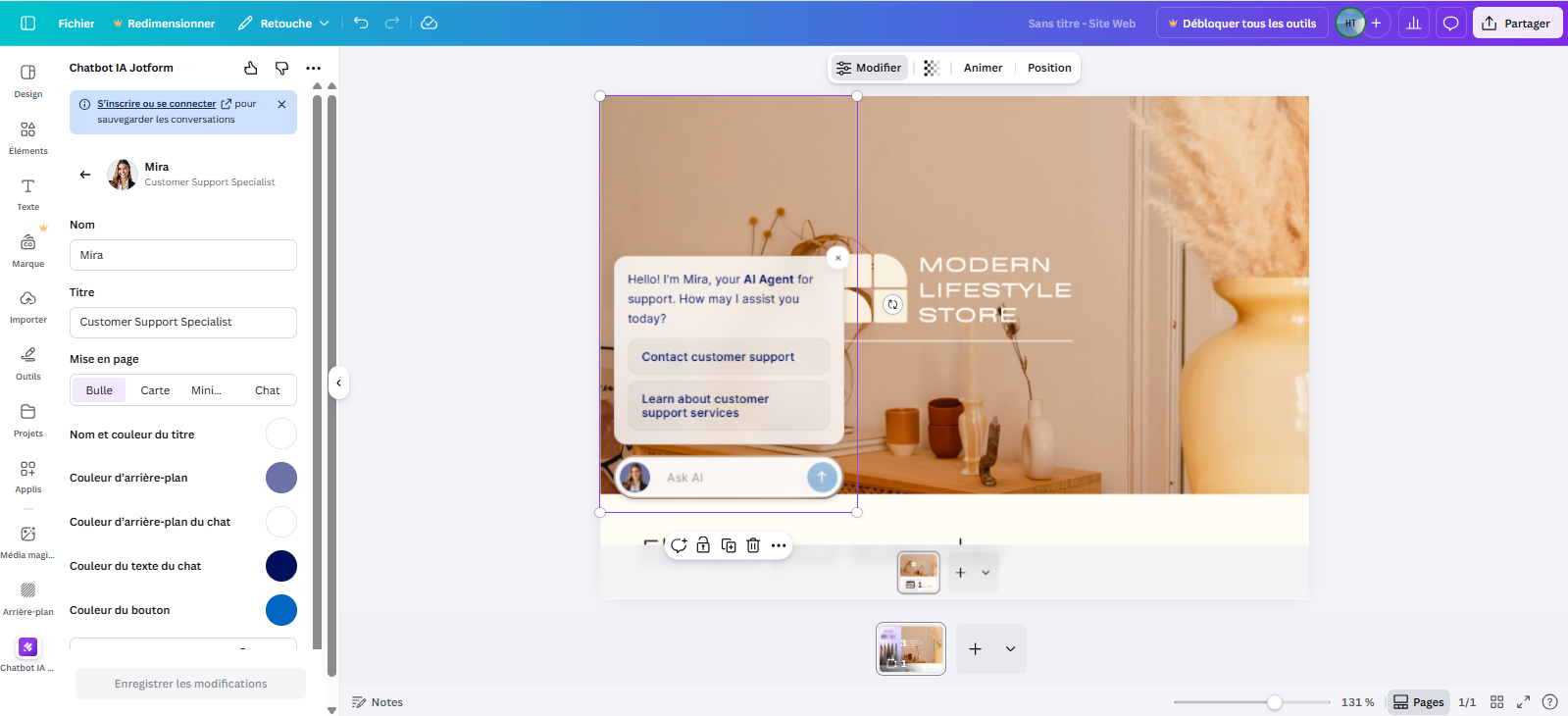Open the Notes panel
The height and width of the screenshot is (716, 1568).
click(378, 702)
